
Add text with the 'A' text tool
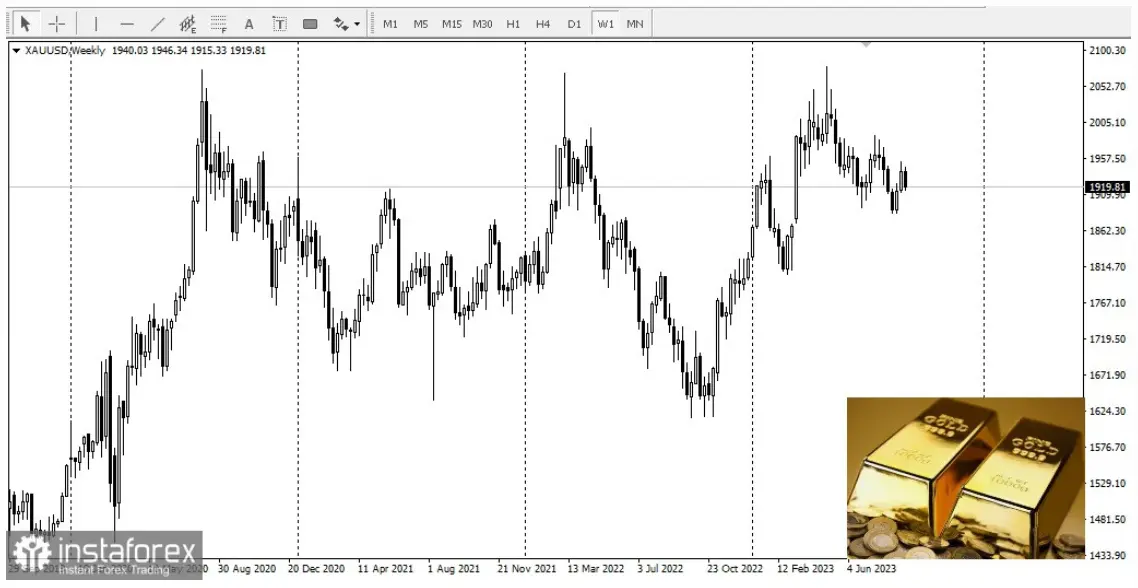[249, 23]
